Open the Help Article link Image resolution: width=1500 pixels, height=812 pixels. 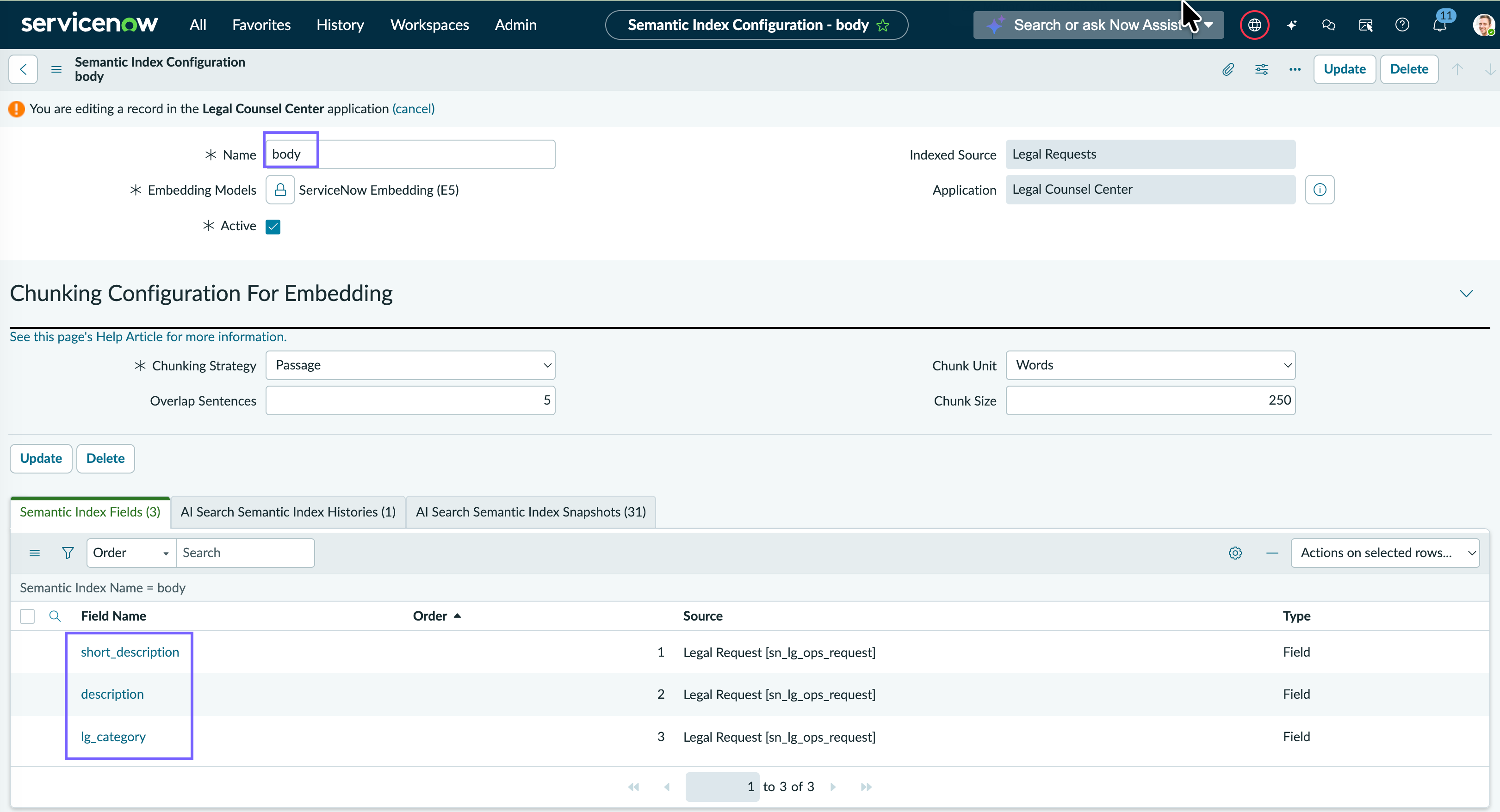[x=148, y=337]
